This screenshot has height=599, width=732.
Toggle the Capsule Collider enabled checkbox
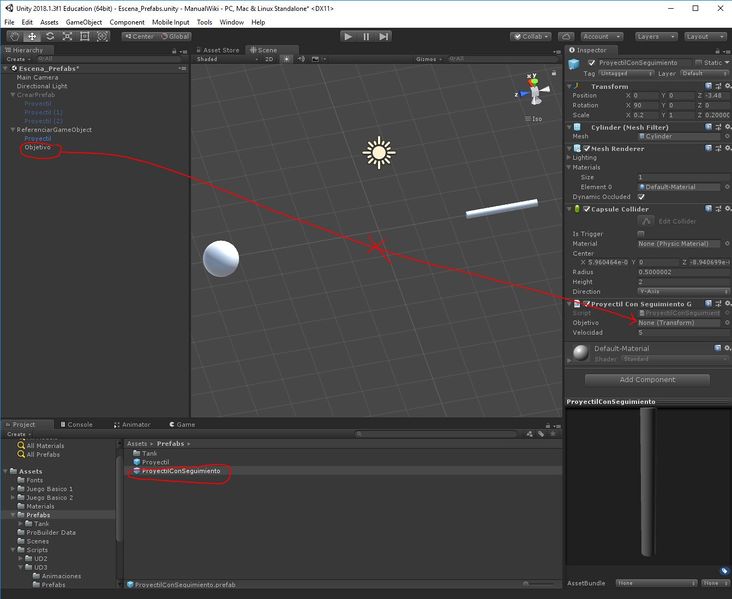tap(587, 209)
